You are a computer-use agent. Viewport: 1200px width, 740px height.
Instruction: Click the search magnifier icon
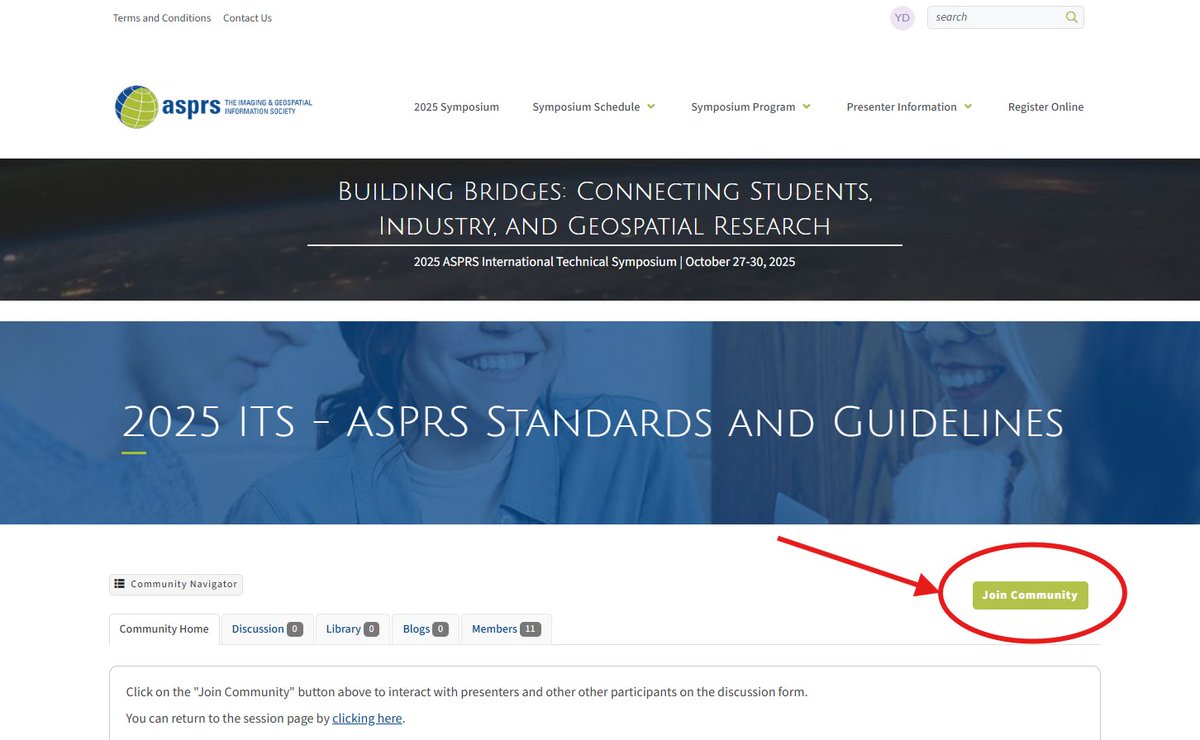click(1070, 17)
